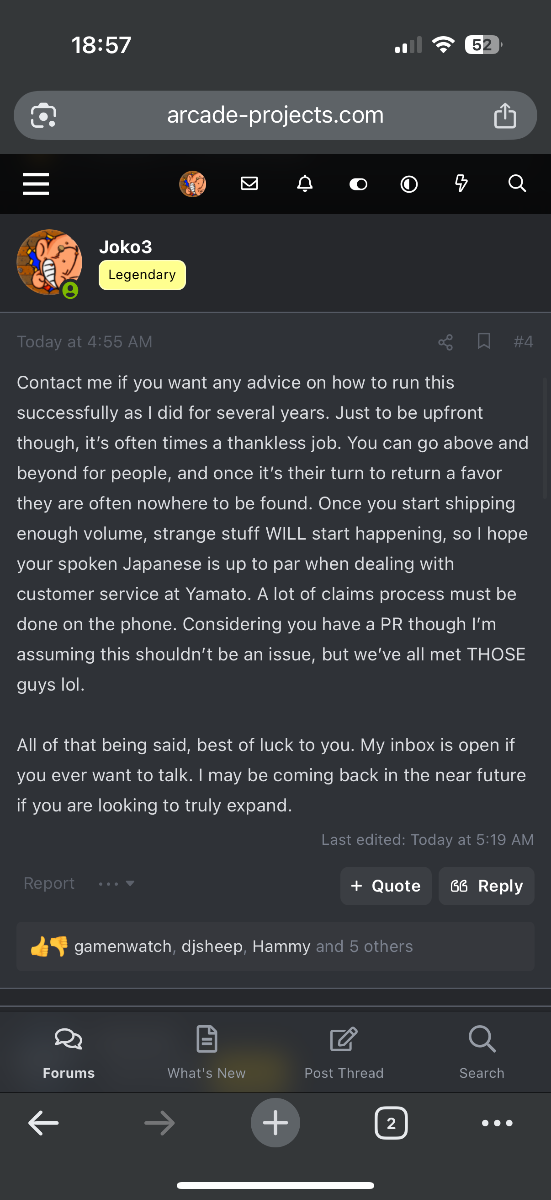Image resolution: width=551 pixels, height=1200 pixels.
Task: Open the hamburger navigation menu
Action: 36,183
